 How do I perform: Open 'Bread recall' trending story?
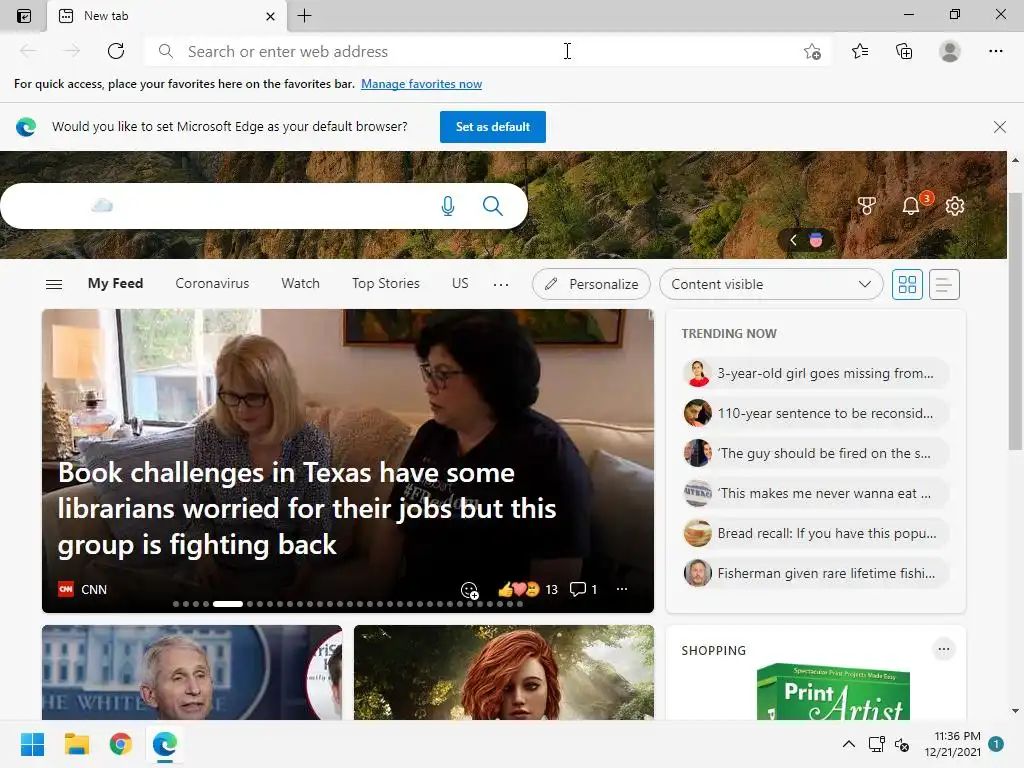point(815,533)
